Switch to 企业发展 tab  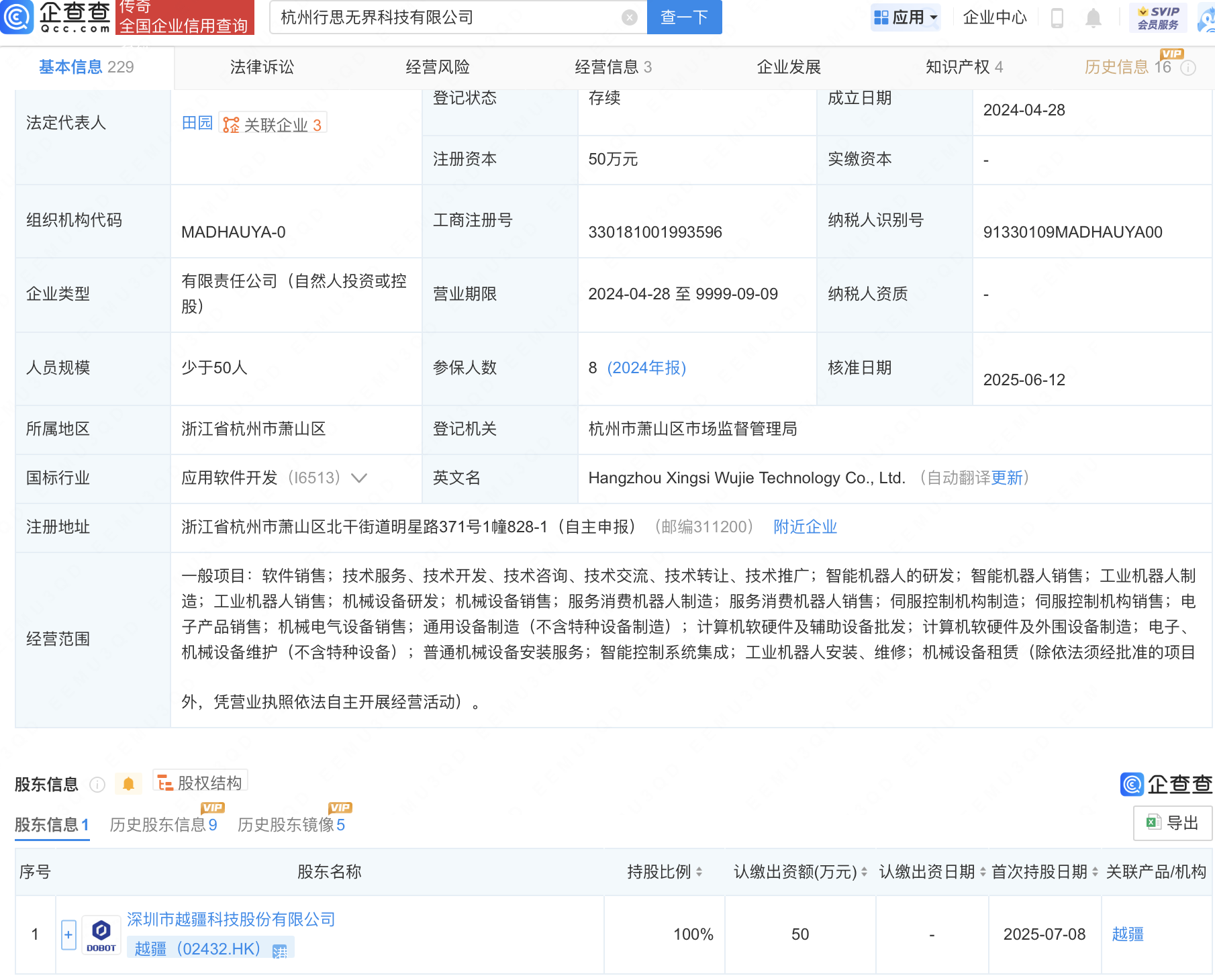pos(789,67)
